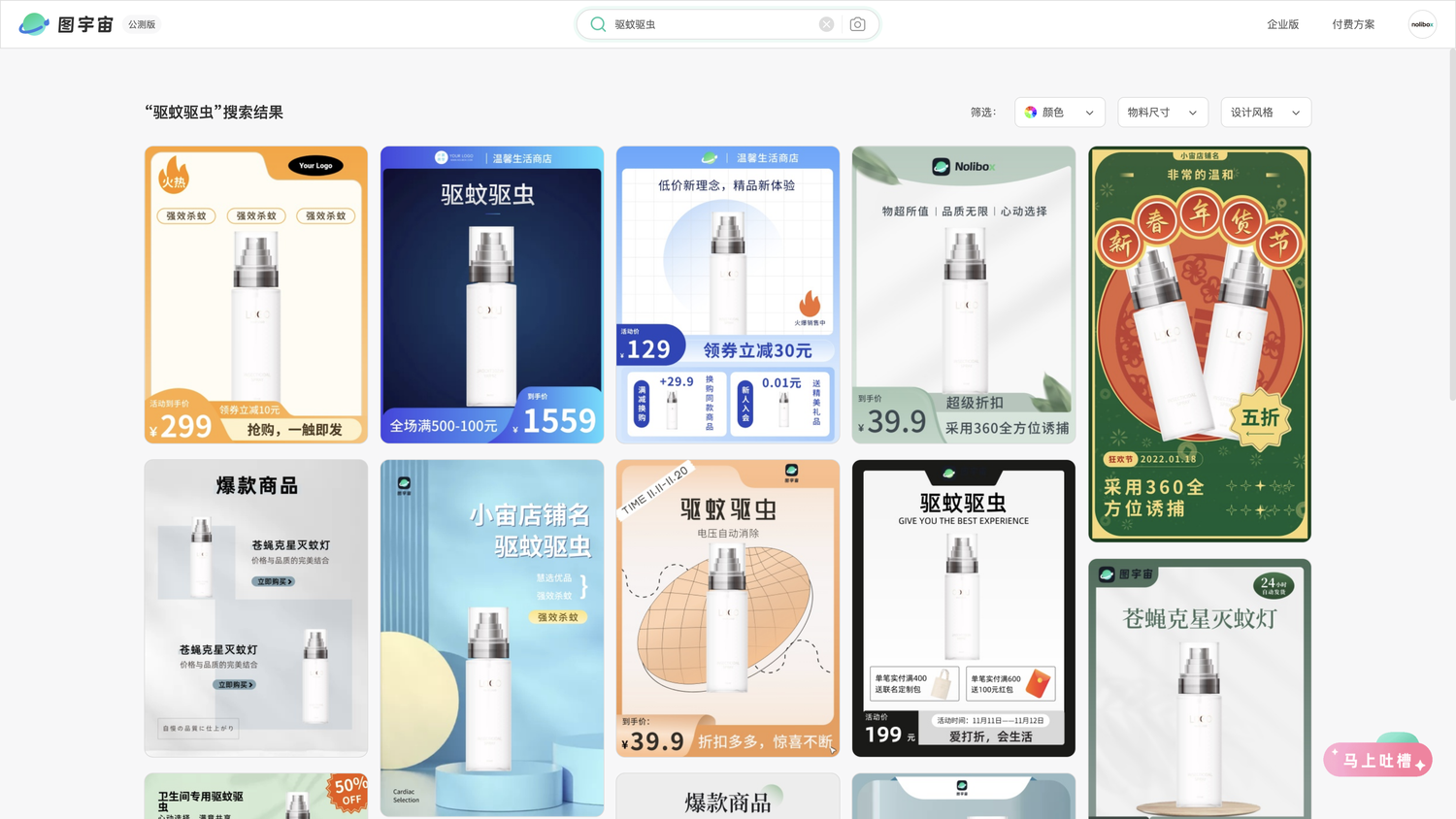Screen dimensions: 1456x819
Task: Click the “驱蚊驱虫”搜索结果 heading
Action: (x=215, y=113)
